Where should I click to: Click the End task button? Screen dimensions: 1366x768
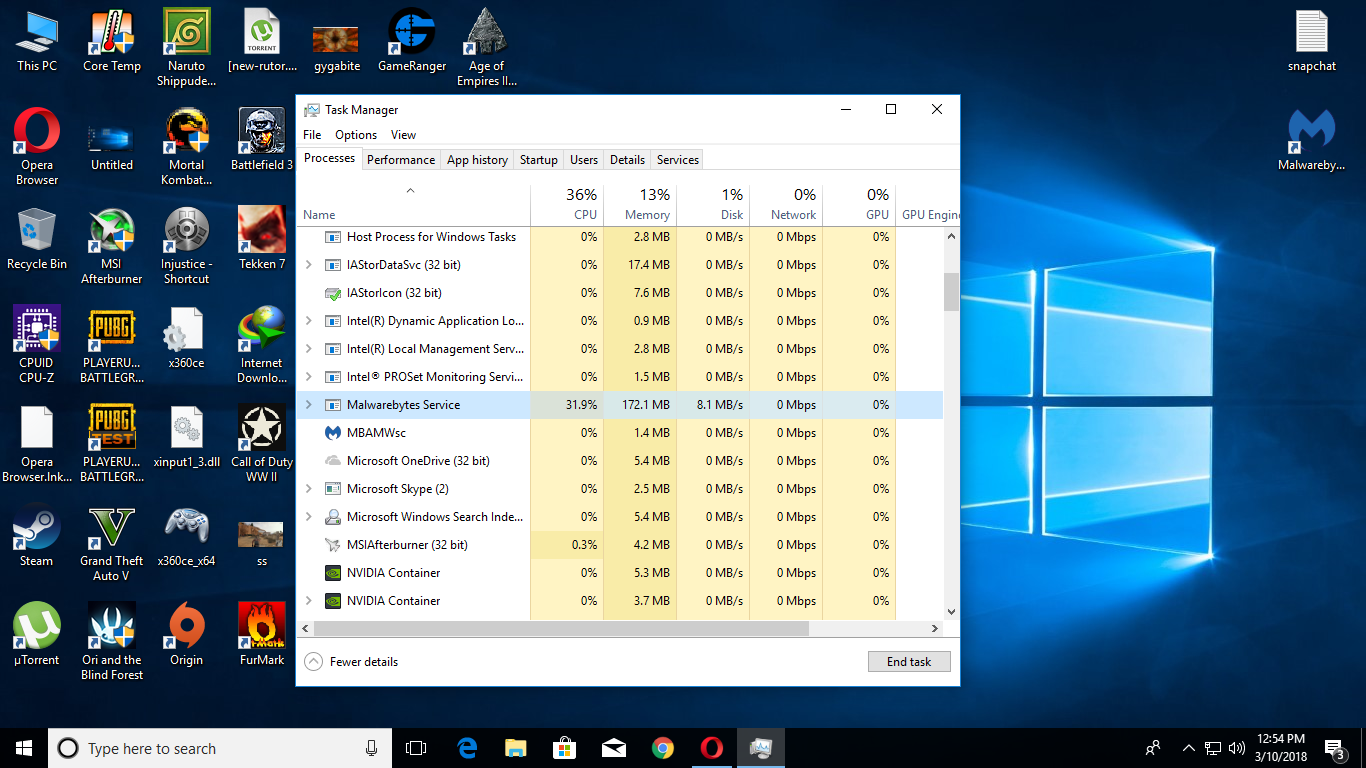[908, 661]
